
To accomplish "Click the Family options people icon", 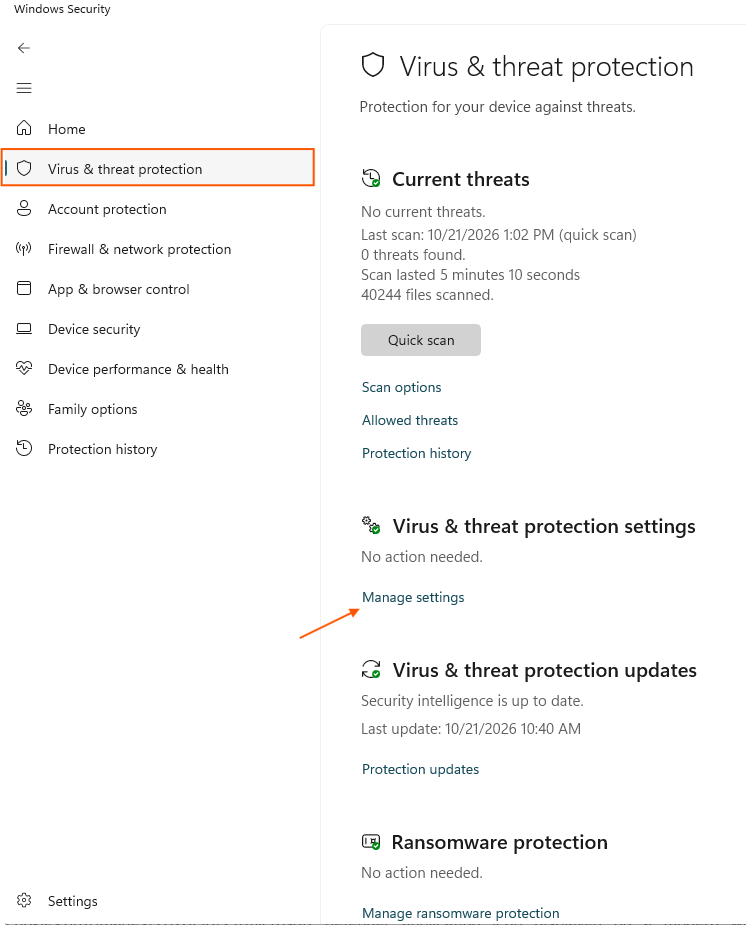I will [x=24, y=408].
